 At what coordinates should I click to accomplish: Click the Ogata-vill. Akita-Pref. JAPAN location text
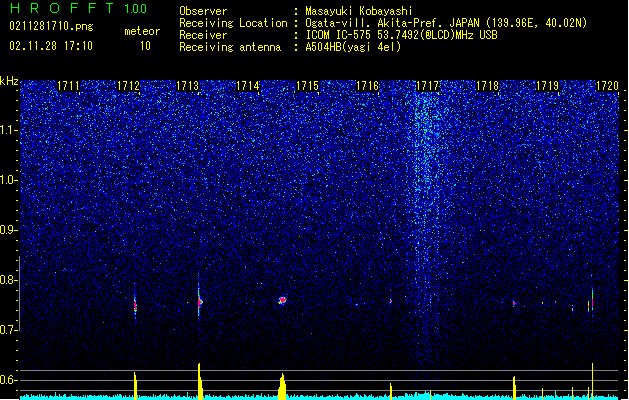coord(446,23)
